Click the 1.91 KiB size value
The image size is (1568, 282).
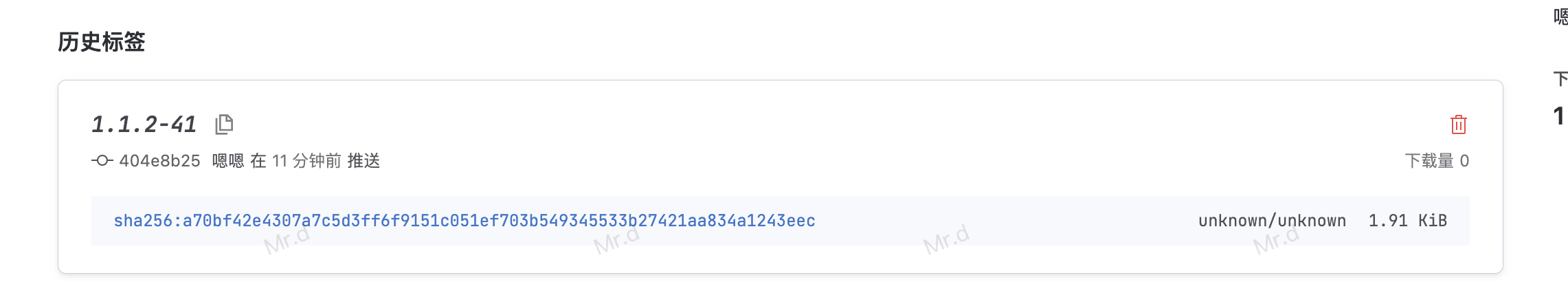[1407, 221]
